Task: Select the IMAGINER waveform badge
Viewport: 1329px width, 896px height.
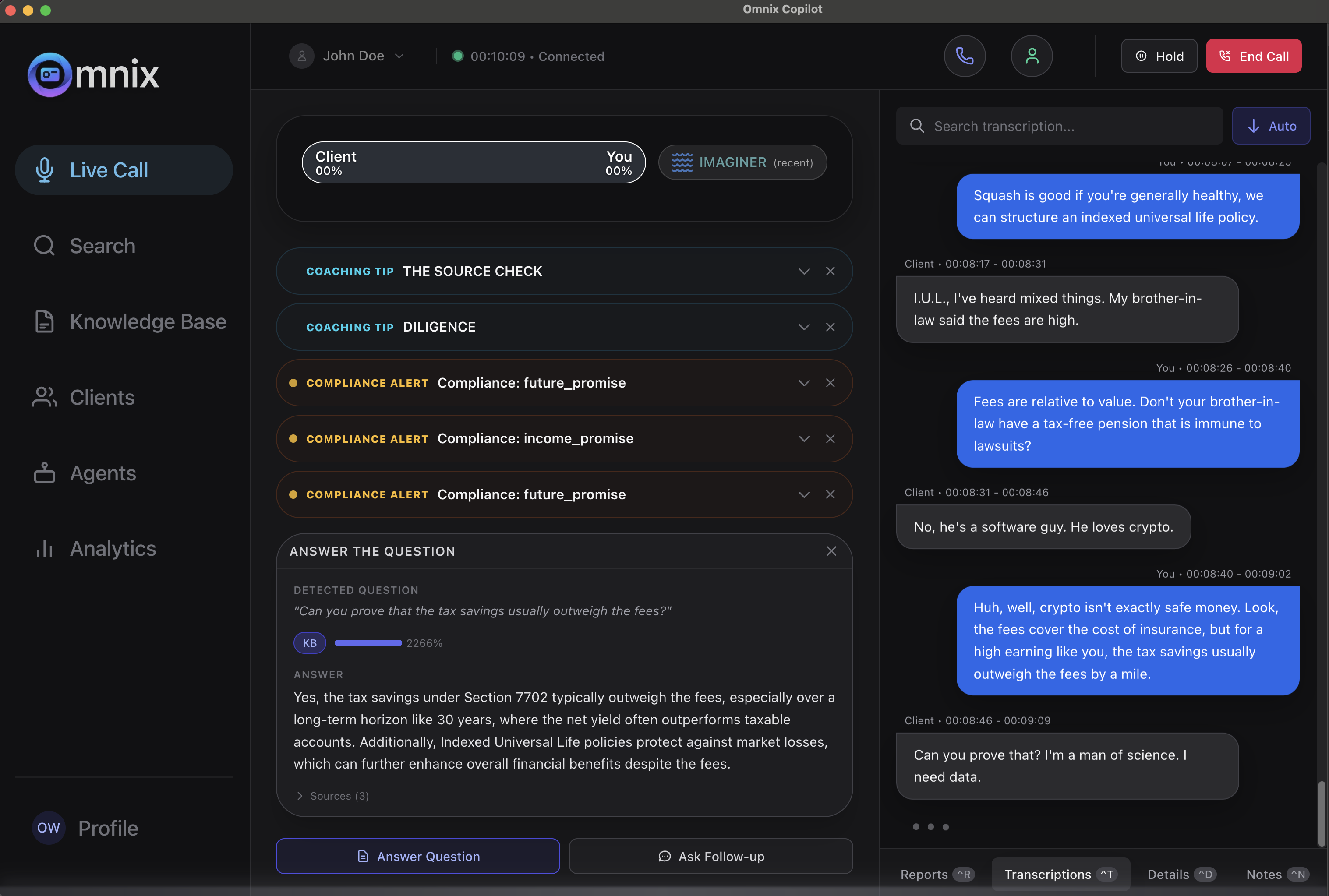Action: 742,162
